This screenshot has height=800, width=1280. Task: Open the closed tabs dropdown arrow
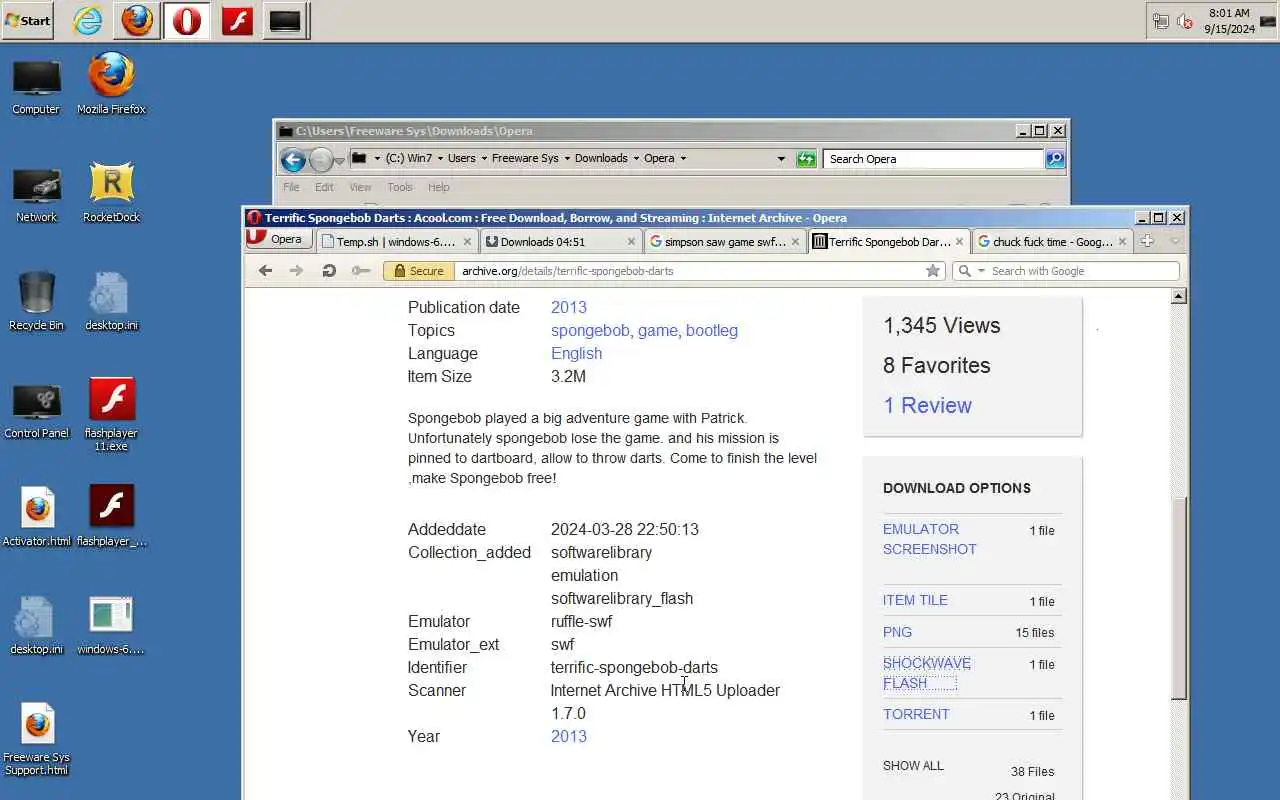coord(1175,241)
